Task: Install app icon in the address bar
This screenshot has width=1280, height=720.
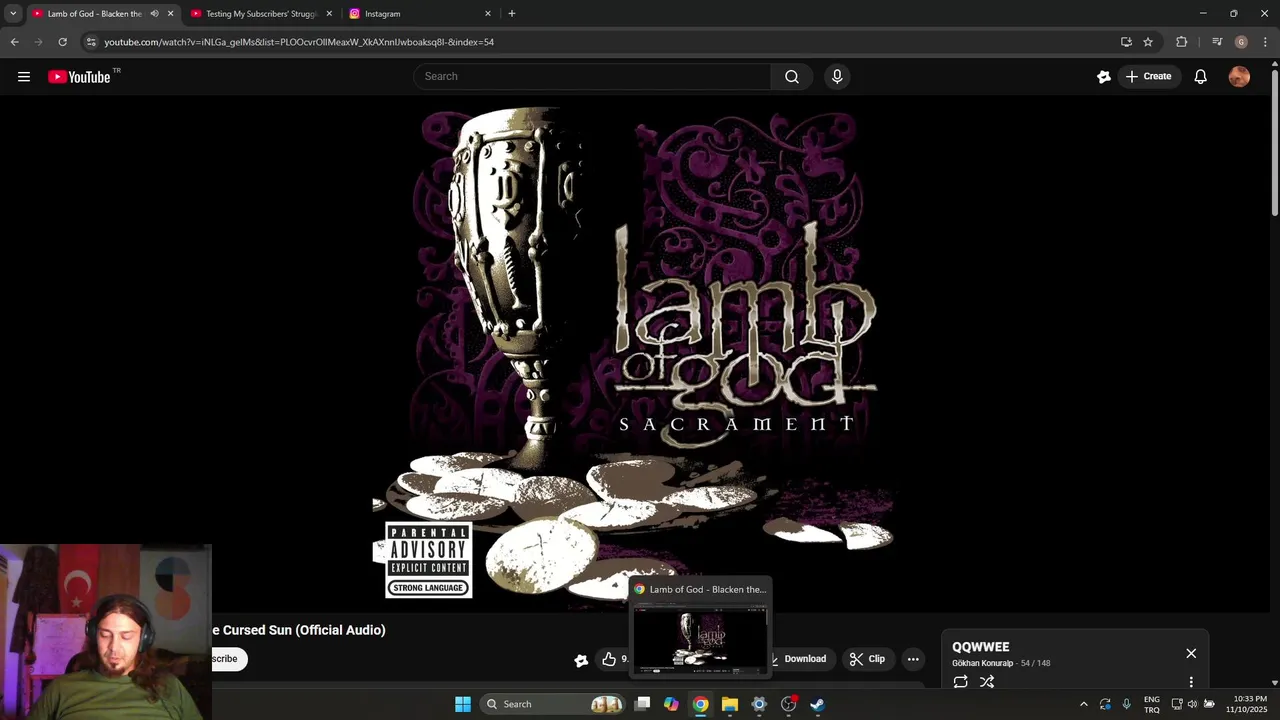Action: tap(1126, 42)
